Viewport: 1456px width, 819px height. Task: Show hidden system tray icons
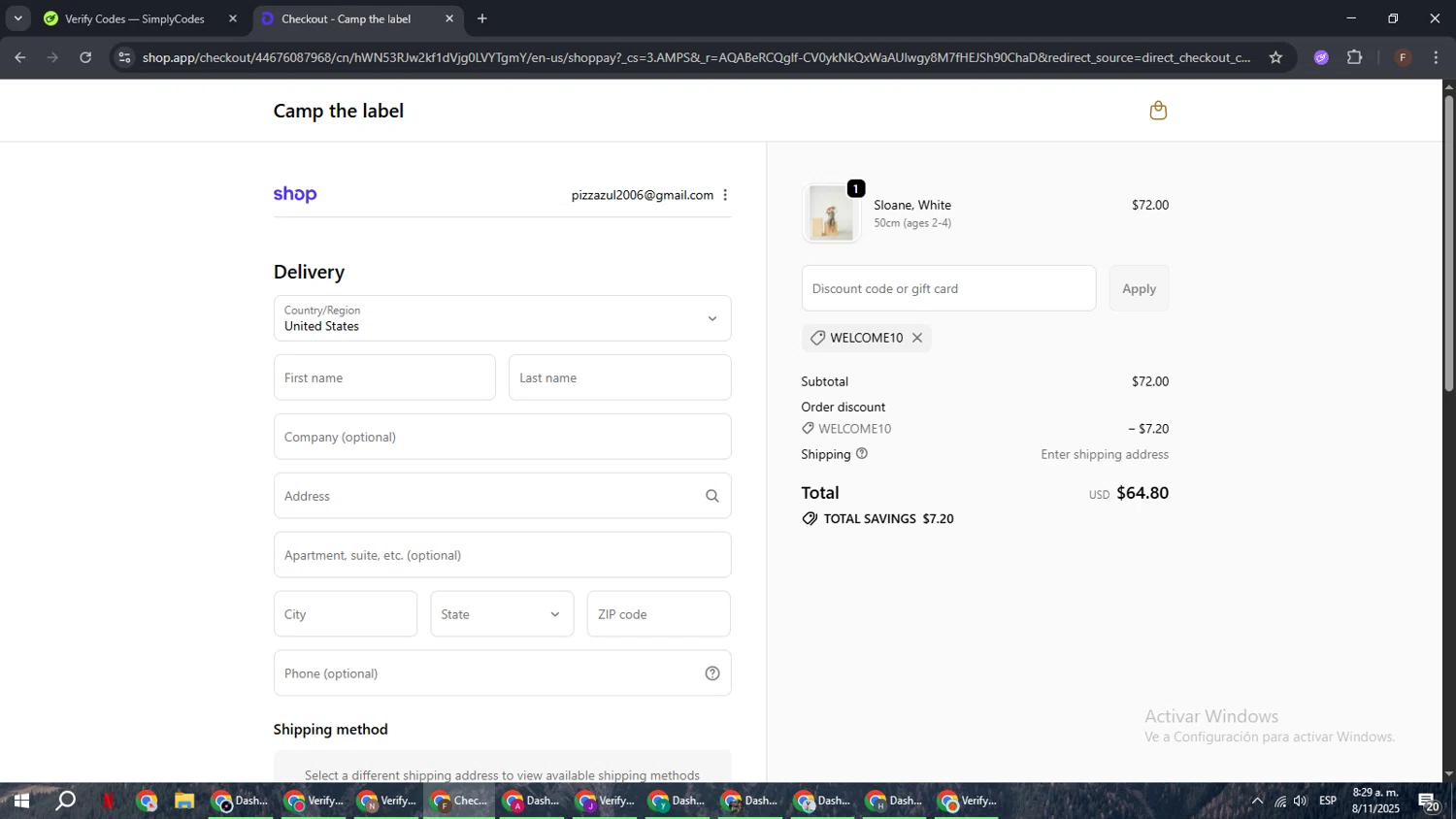1257,801
